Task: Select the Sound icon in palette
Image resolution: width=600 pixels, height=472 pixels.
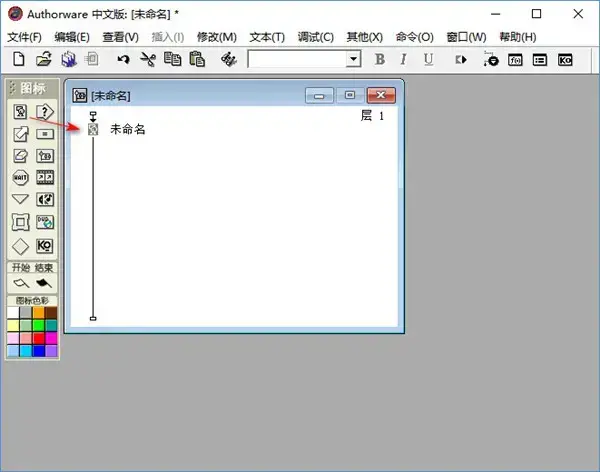Action: (45, 199)
